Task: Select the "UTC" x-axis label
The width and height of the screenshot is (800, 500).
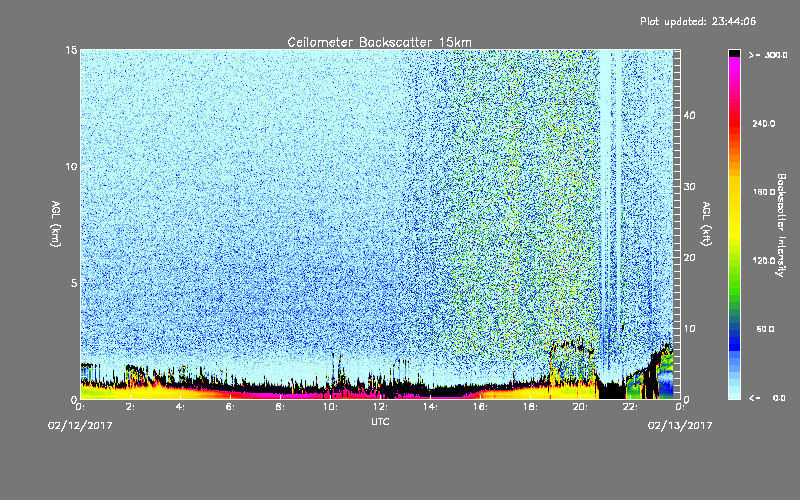Action: [380, 421]
